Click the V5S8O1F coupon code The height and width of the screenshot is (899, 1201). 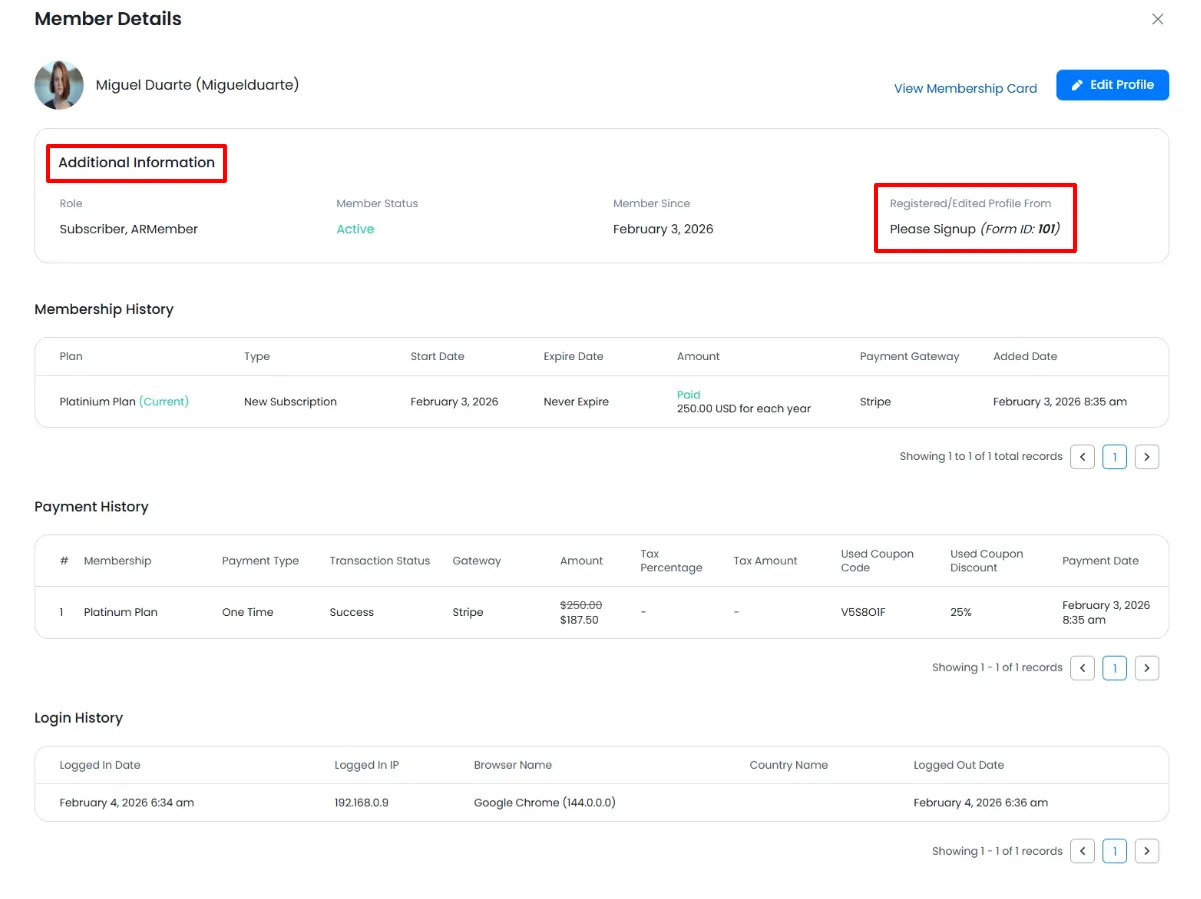[x=862, y=612]
